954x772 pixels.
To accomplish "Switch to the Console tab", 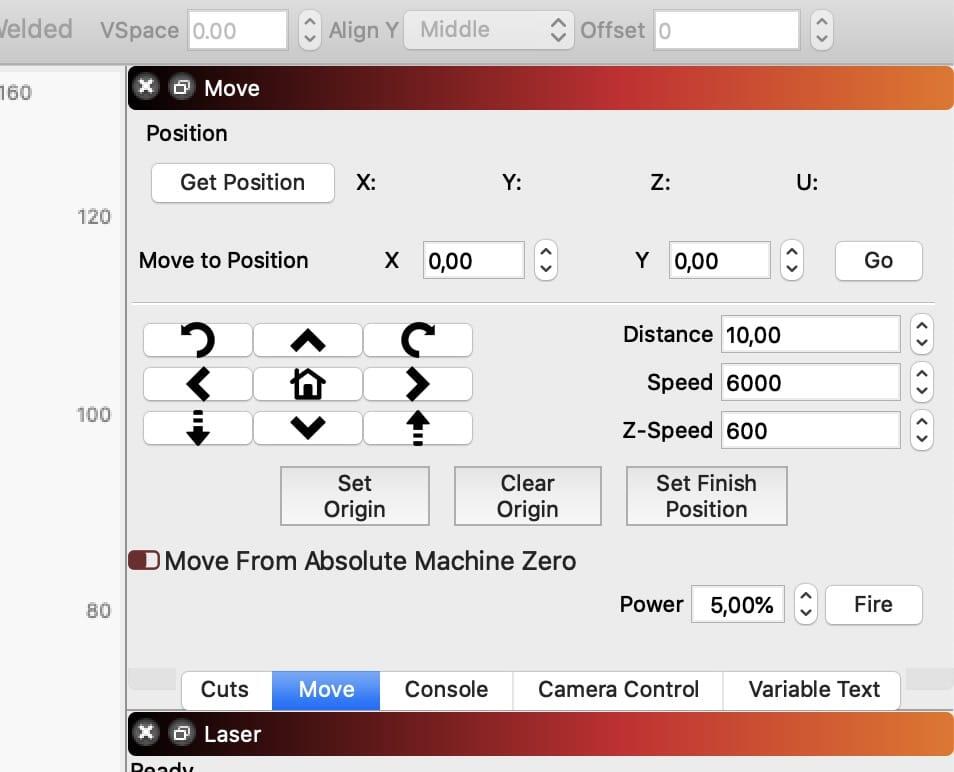I will (446, 690).
